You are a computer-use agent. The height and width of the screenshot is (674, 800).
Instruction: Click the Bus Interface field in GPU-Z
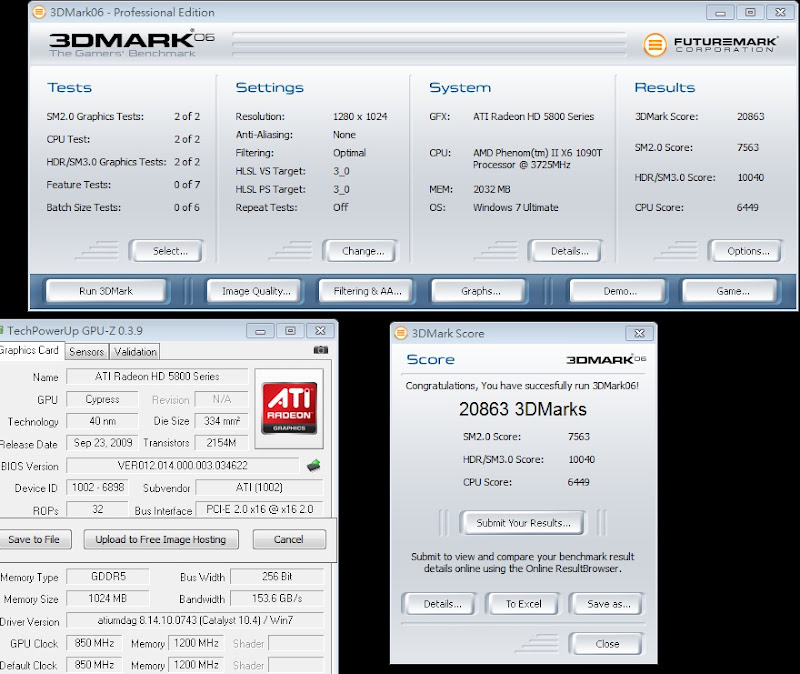pos(260,509)
